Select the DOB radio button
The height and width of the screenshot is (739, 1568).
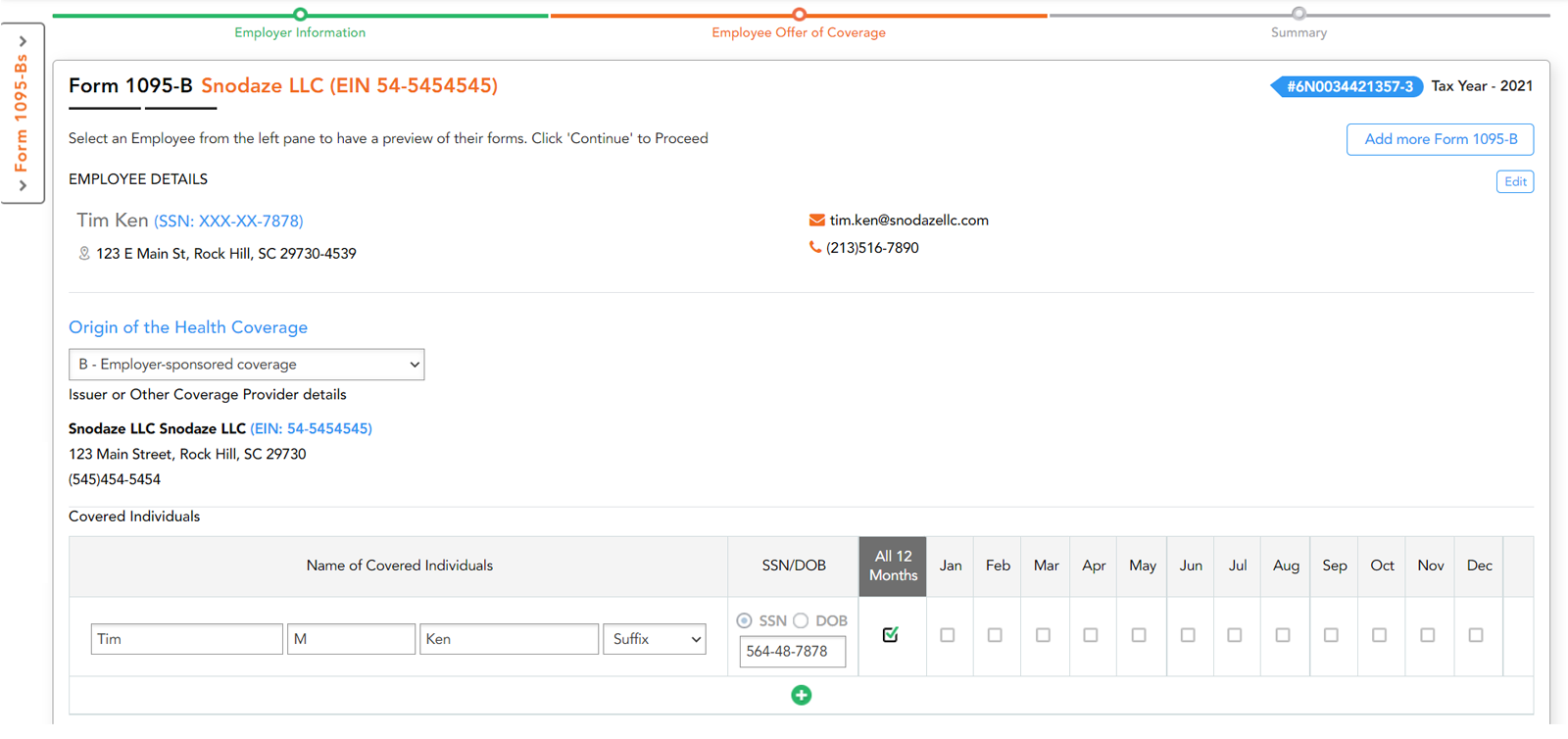(802, 620)
